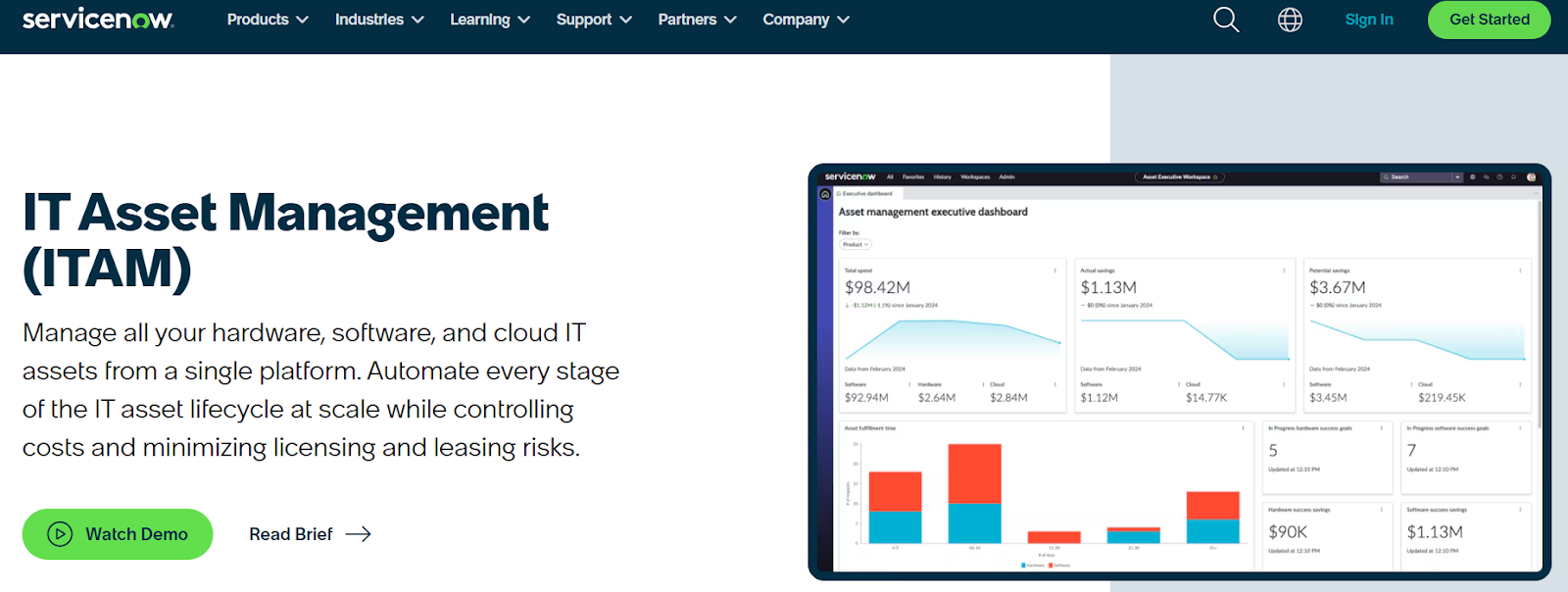Screen dimensions: 1568x592
Task: Open the Read Brief link
Action: pos(310,534)
